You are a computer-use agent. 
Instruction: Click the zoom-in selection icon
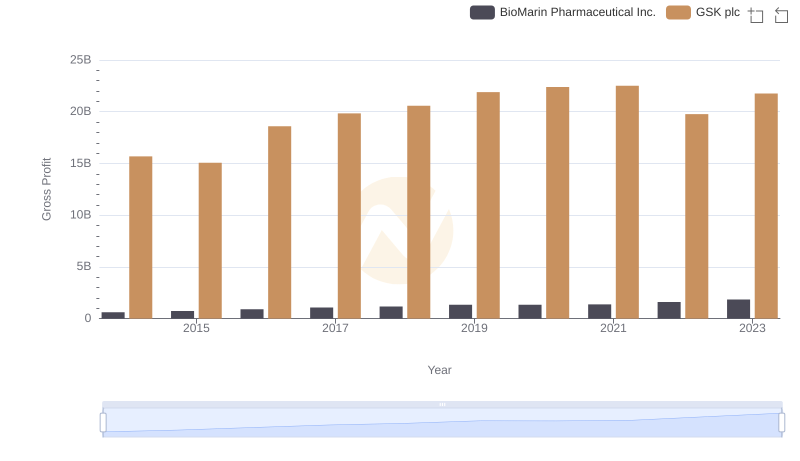pyautogui.click(x=756, y=15)
